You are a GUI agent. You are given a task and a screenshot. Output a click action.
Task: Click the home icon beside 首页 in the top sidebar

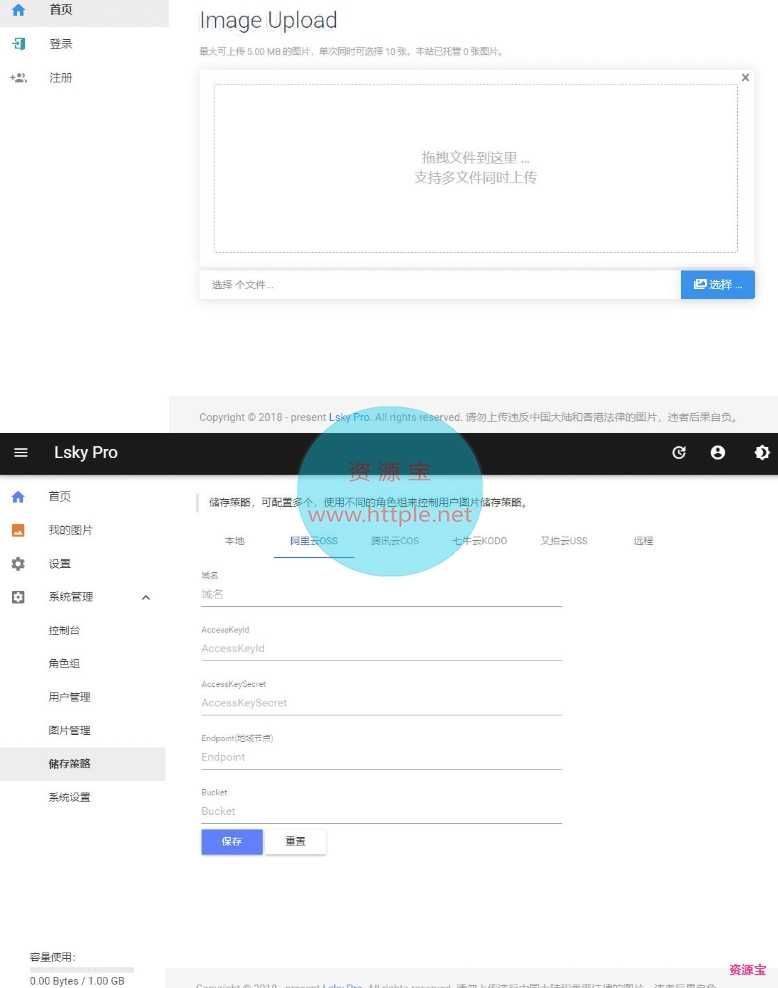point(18,10)
